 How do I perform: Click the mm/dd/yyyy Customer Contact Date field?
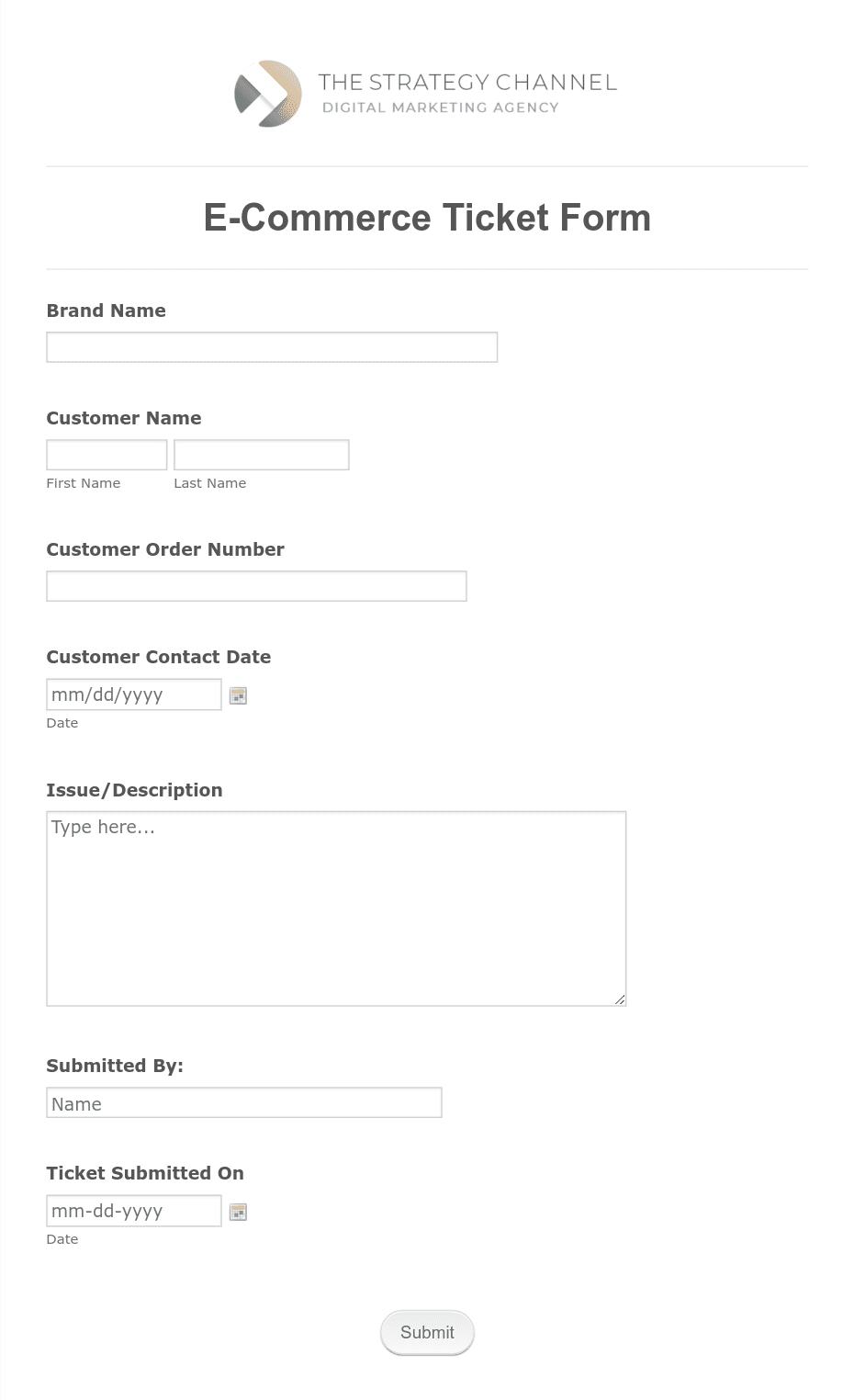[134, 694]
